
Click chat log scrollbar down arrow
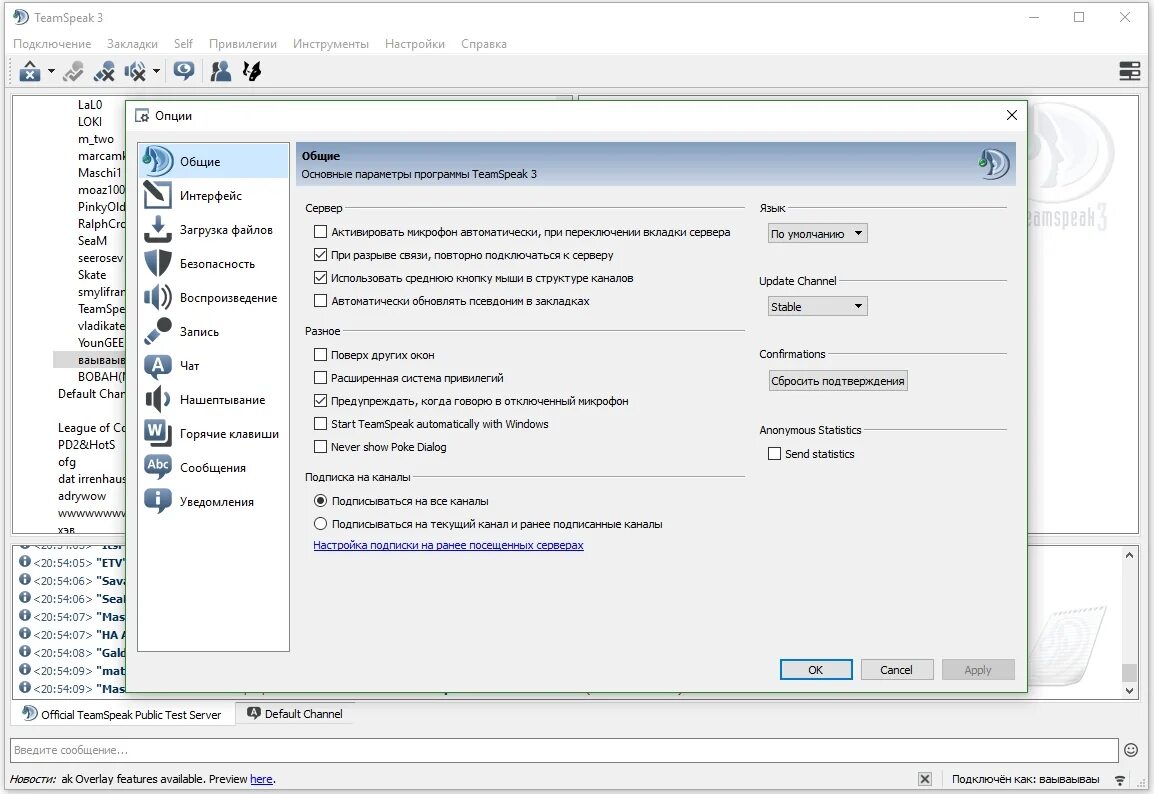[x=1129, y=690]
